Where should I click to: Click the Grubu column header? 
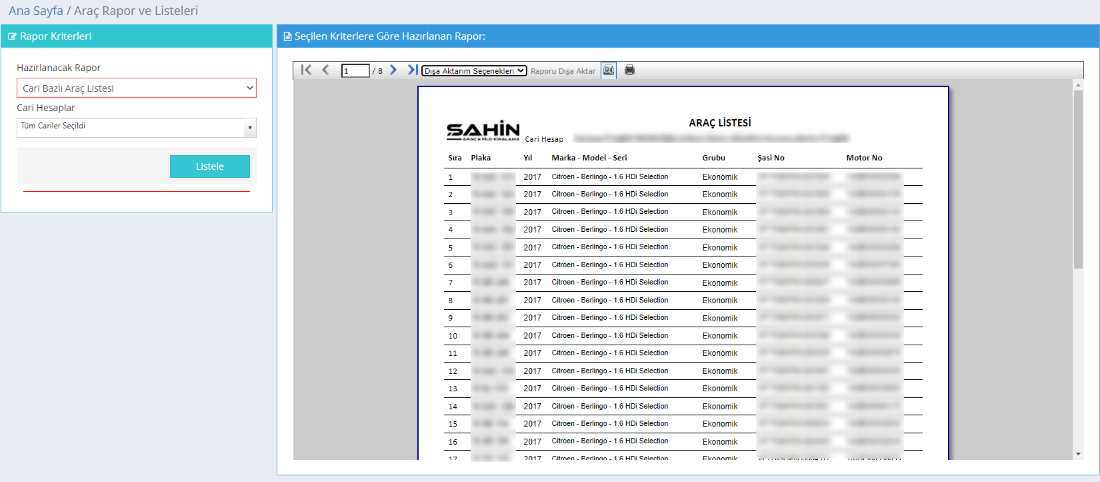click(713, 158)
